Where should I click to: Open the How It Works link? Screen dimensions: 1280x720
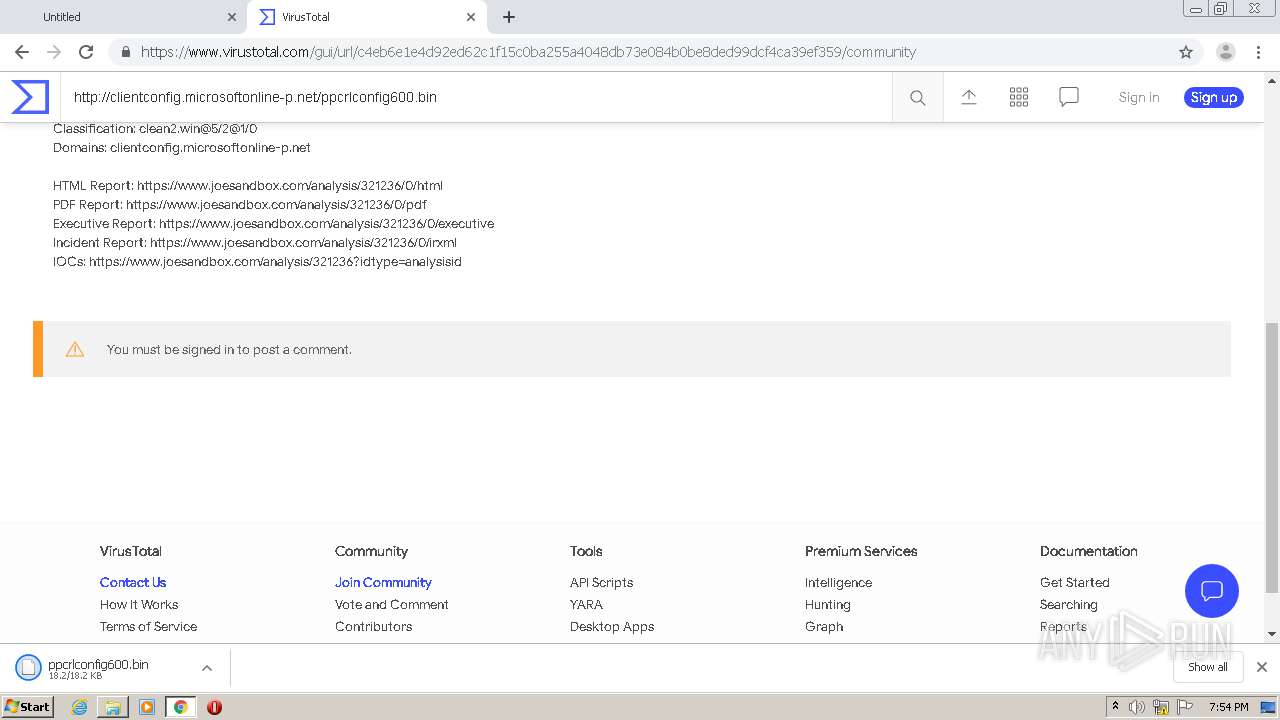(x=139, y=604)
